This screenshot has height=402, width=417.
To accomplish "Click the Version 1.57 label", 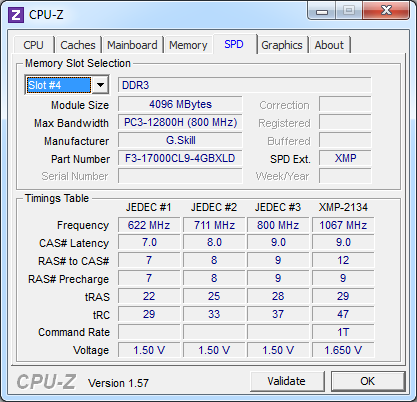I will click(118, 383).
